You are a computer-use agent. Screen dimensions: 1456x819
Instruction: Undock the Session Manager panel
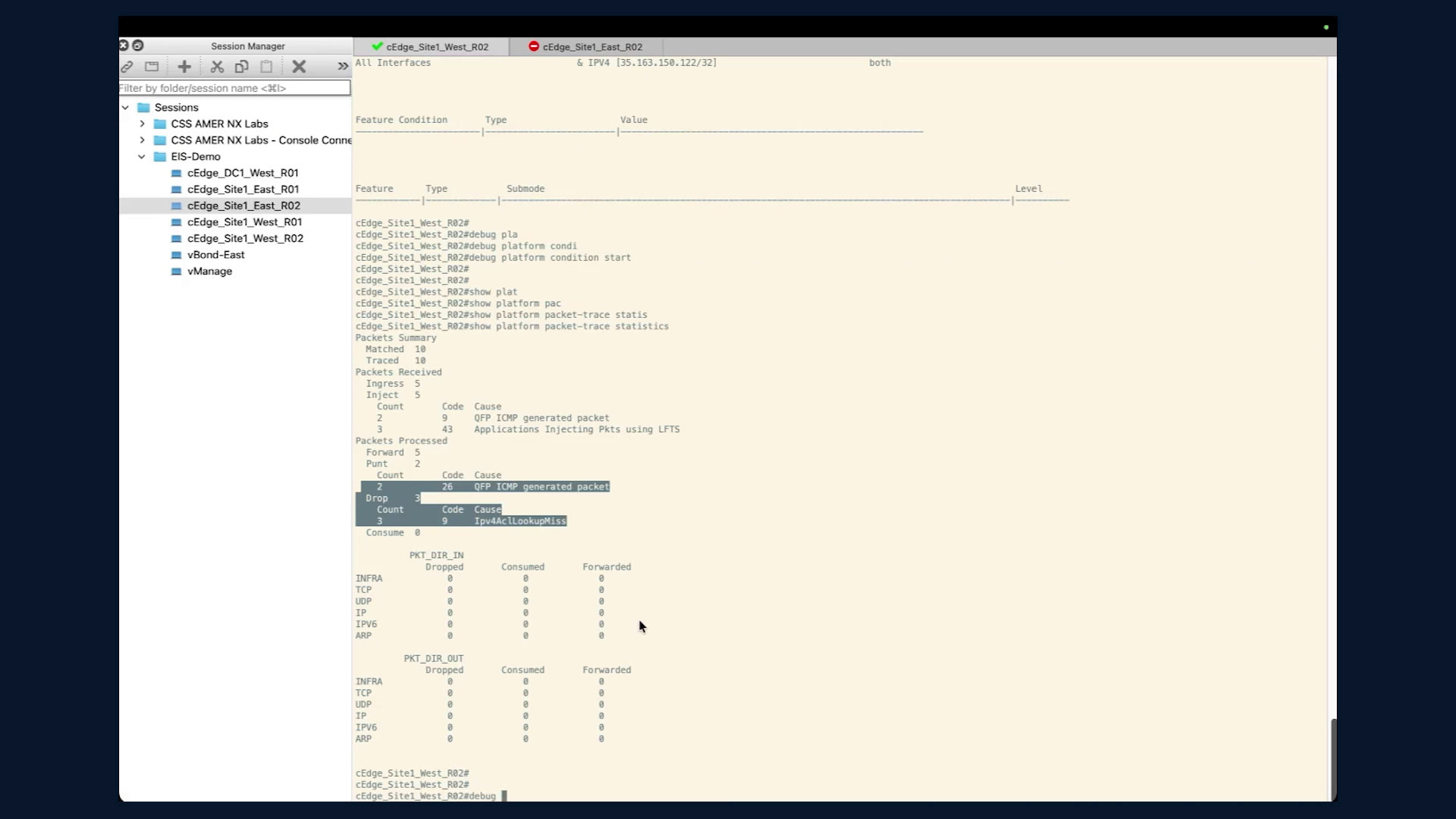click(x=138, y=45)
